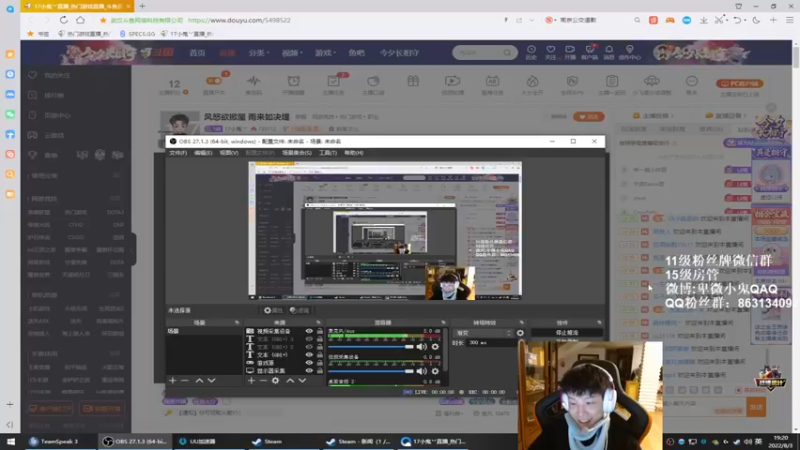
Task: Click orange PC客户端 button
Action: [x=739, y=83]
